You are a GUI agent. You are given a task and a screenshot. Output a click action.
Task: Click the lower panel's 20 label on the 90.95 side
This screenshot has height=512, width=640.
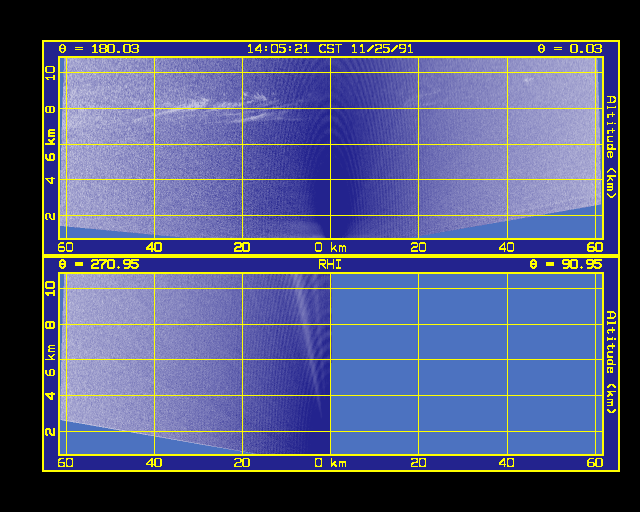click(418, 463)
